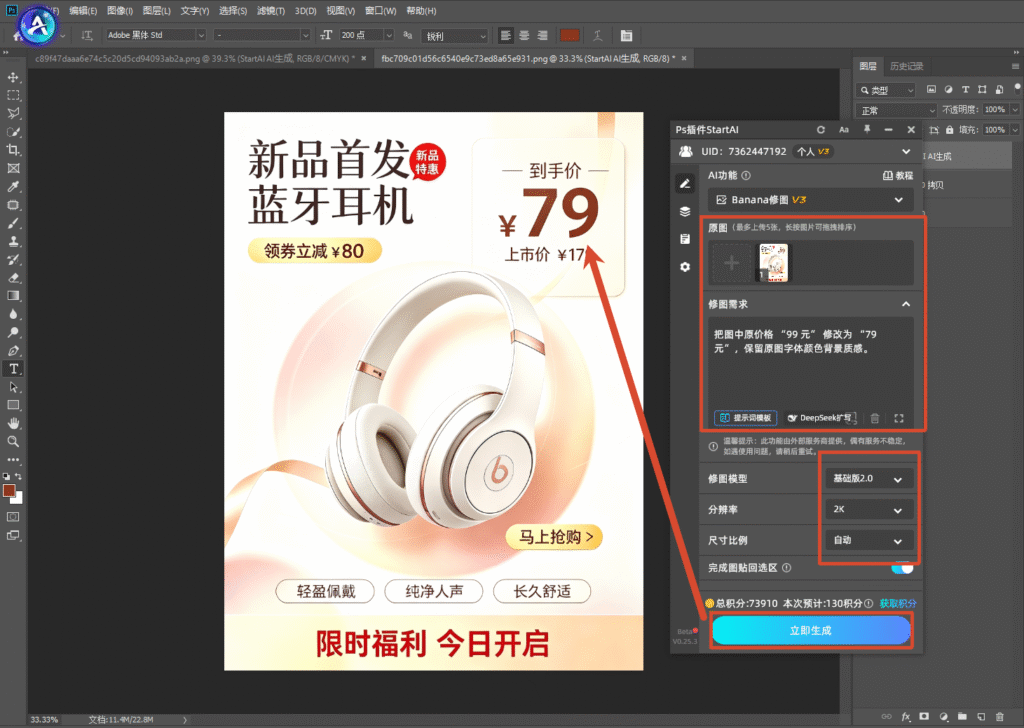Image resolution: width=1024 pixels, height=728 pixels.
Task: Click the StartAI refresh icon
Action: (x=821, y=130)
